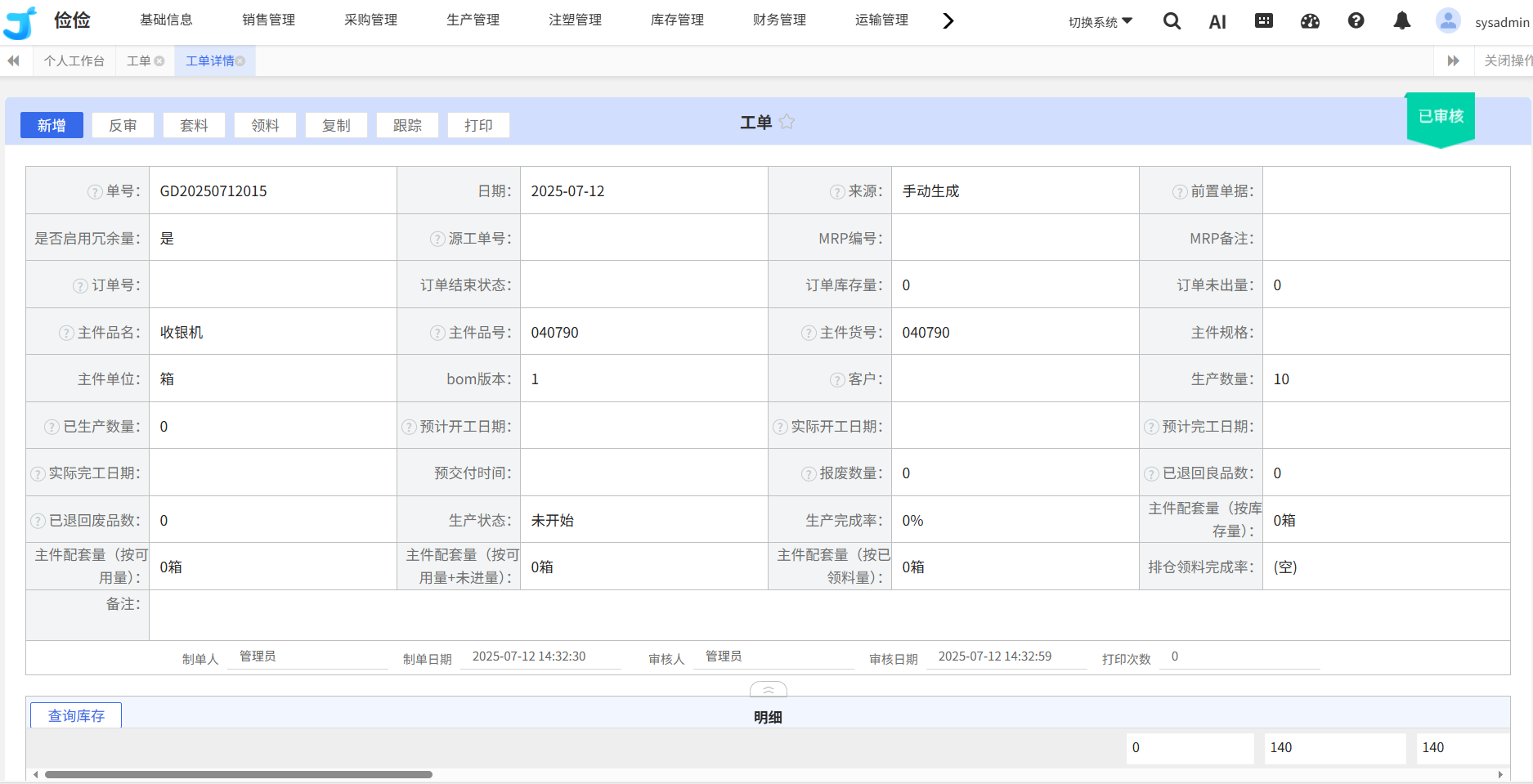This screenshot has width=1533, height=784.
Task: Open the dashboard gauge icon
Action: click(1310, 21)
